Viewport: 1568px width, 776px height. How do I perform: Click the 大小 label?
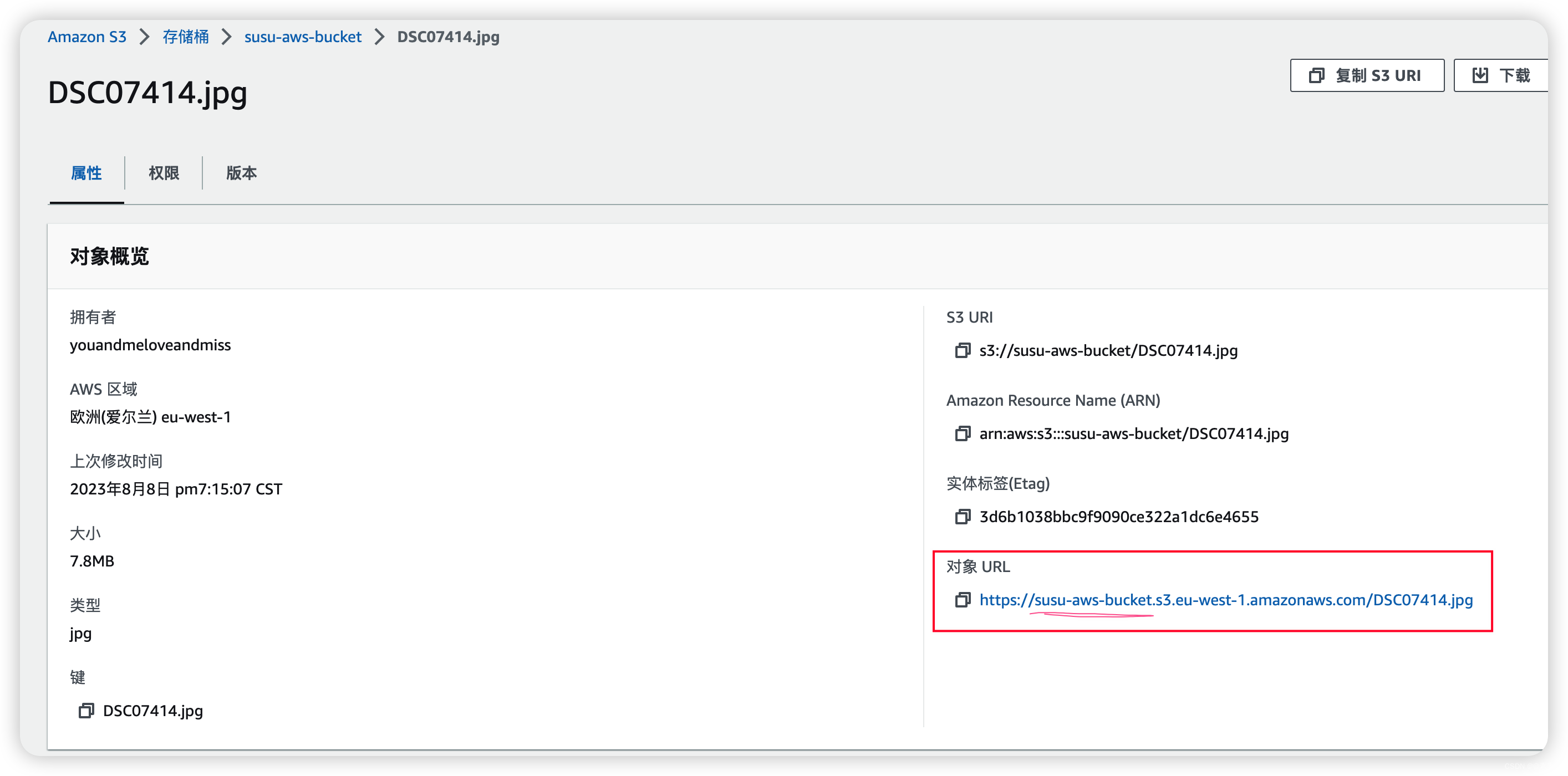[85, 533]
